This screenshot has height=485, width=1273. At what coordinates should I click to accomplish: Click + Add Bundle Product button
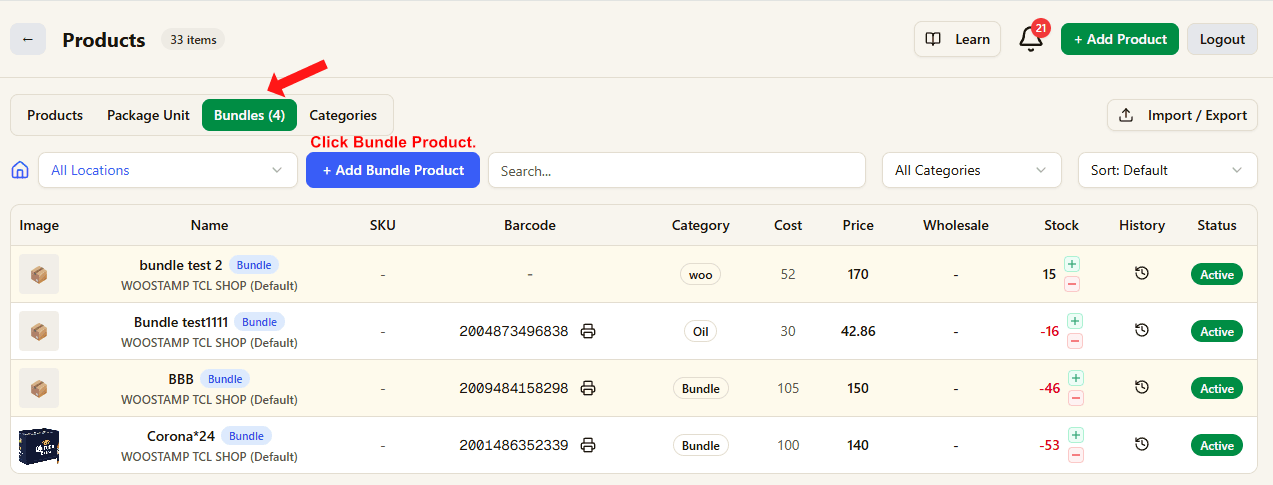click(x=393, y=170)
